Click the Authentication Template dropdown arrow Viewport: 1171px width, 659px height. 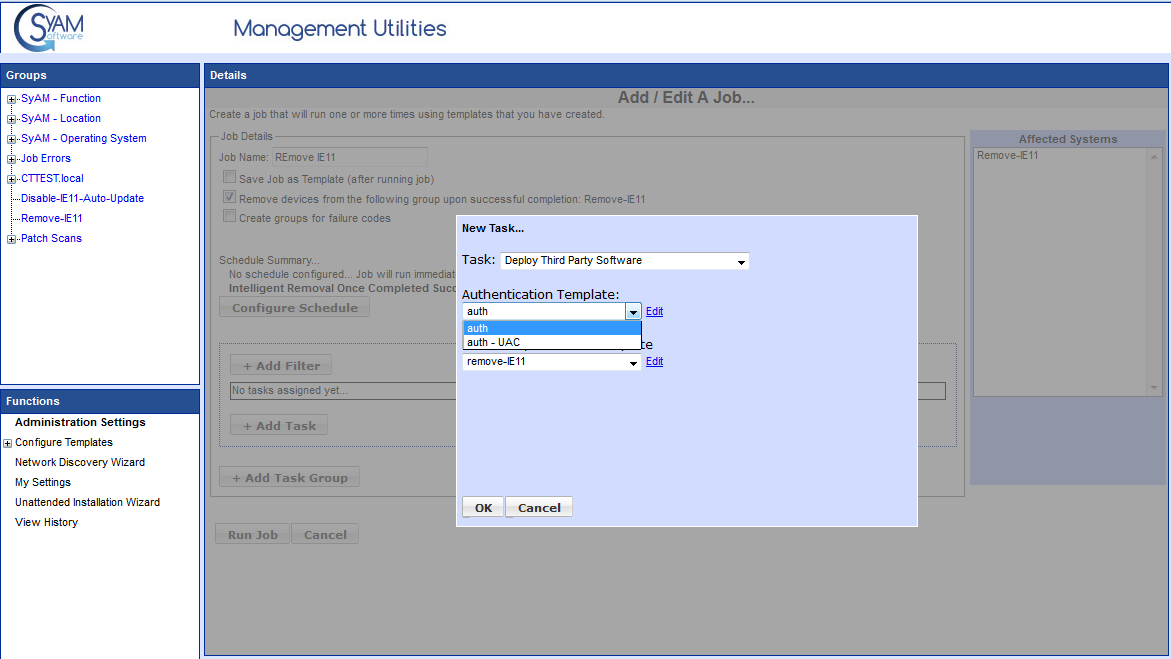point(633,312)
